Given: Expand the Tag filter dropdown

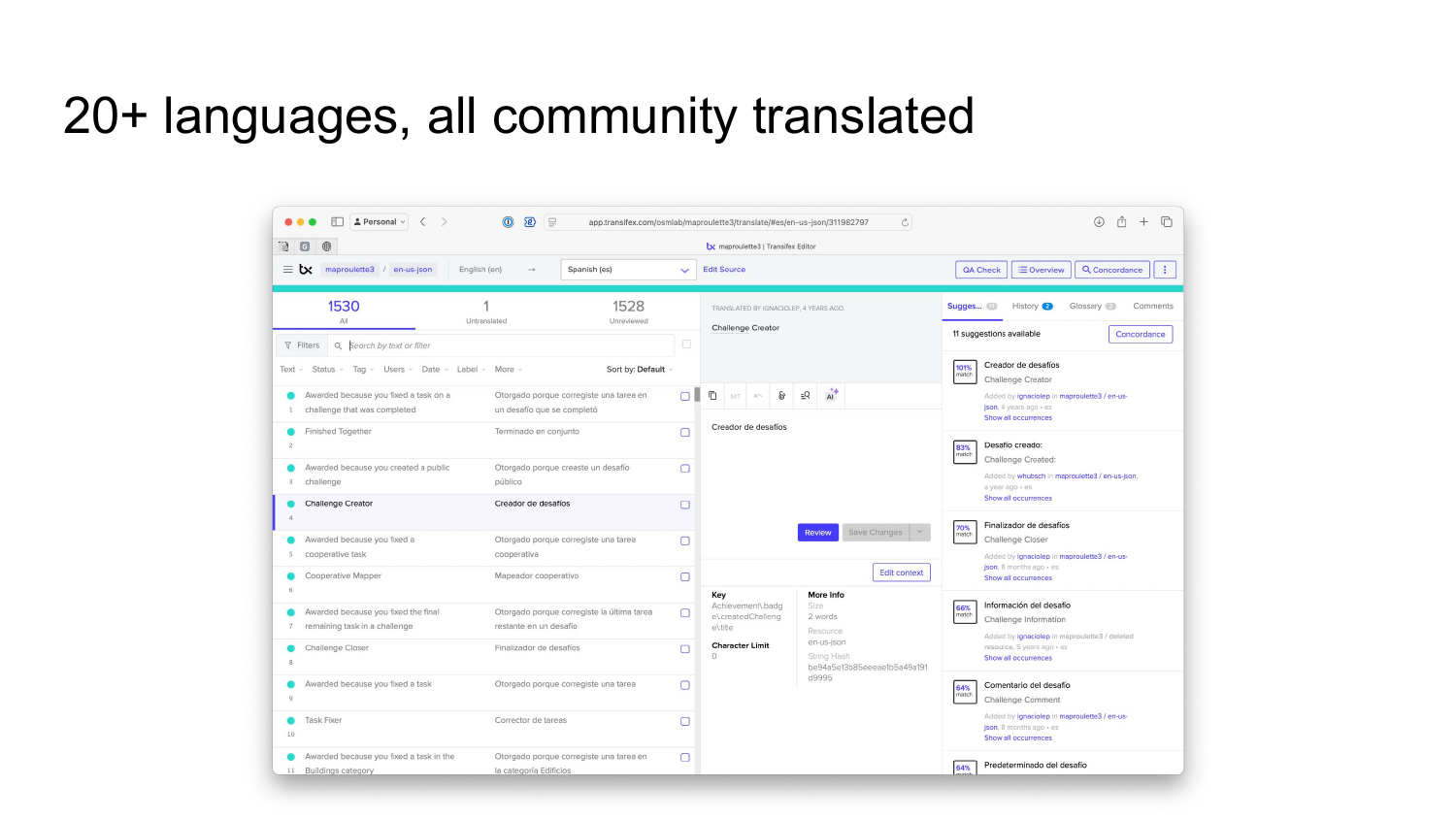Looking at the screenshot, I should (x=363, y=370).
